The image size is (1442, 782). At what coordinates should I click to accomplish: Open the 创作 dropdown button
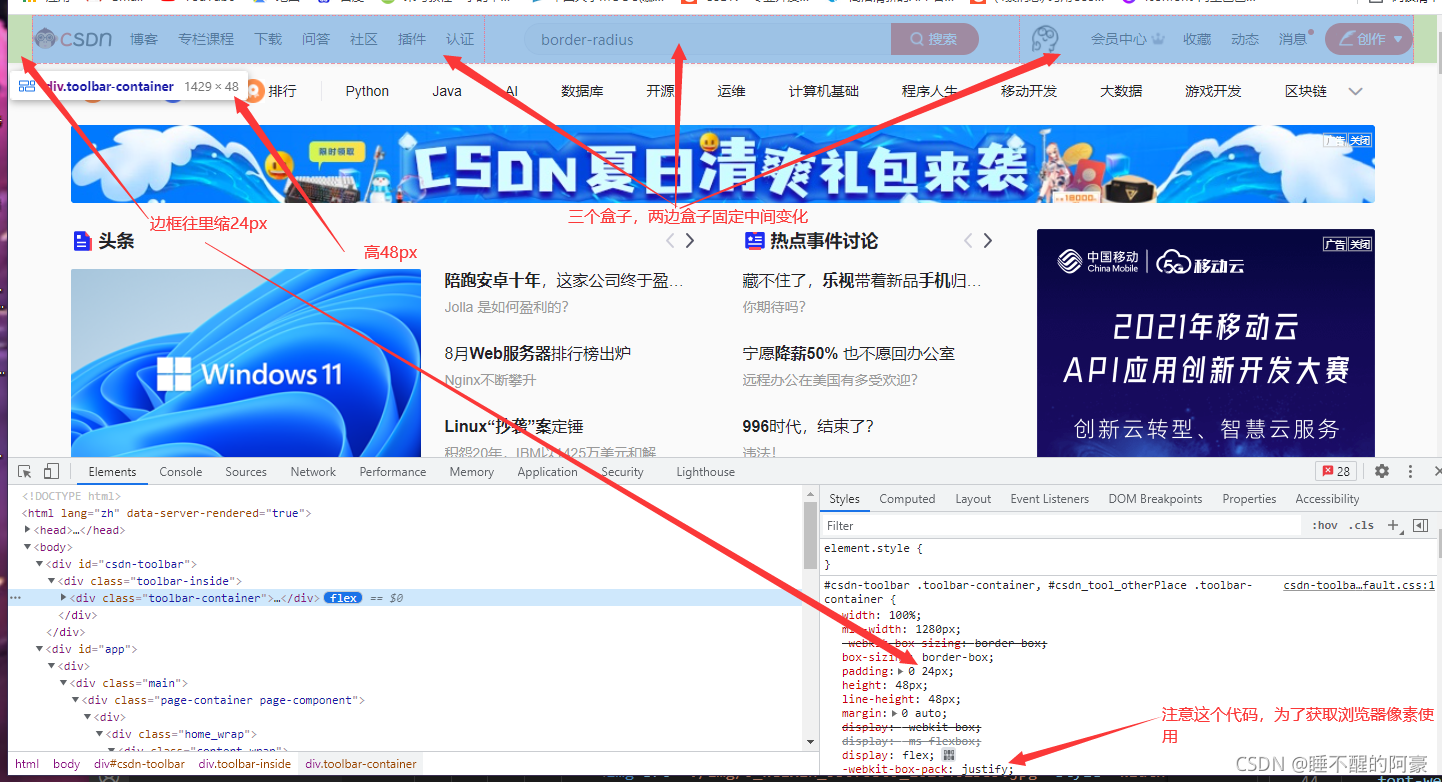pos(1369,39)
